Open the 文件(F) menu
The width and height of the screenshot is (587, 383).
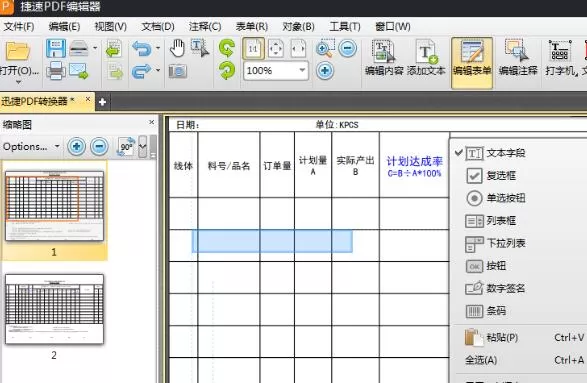click(x=18, y=27)
